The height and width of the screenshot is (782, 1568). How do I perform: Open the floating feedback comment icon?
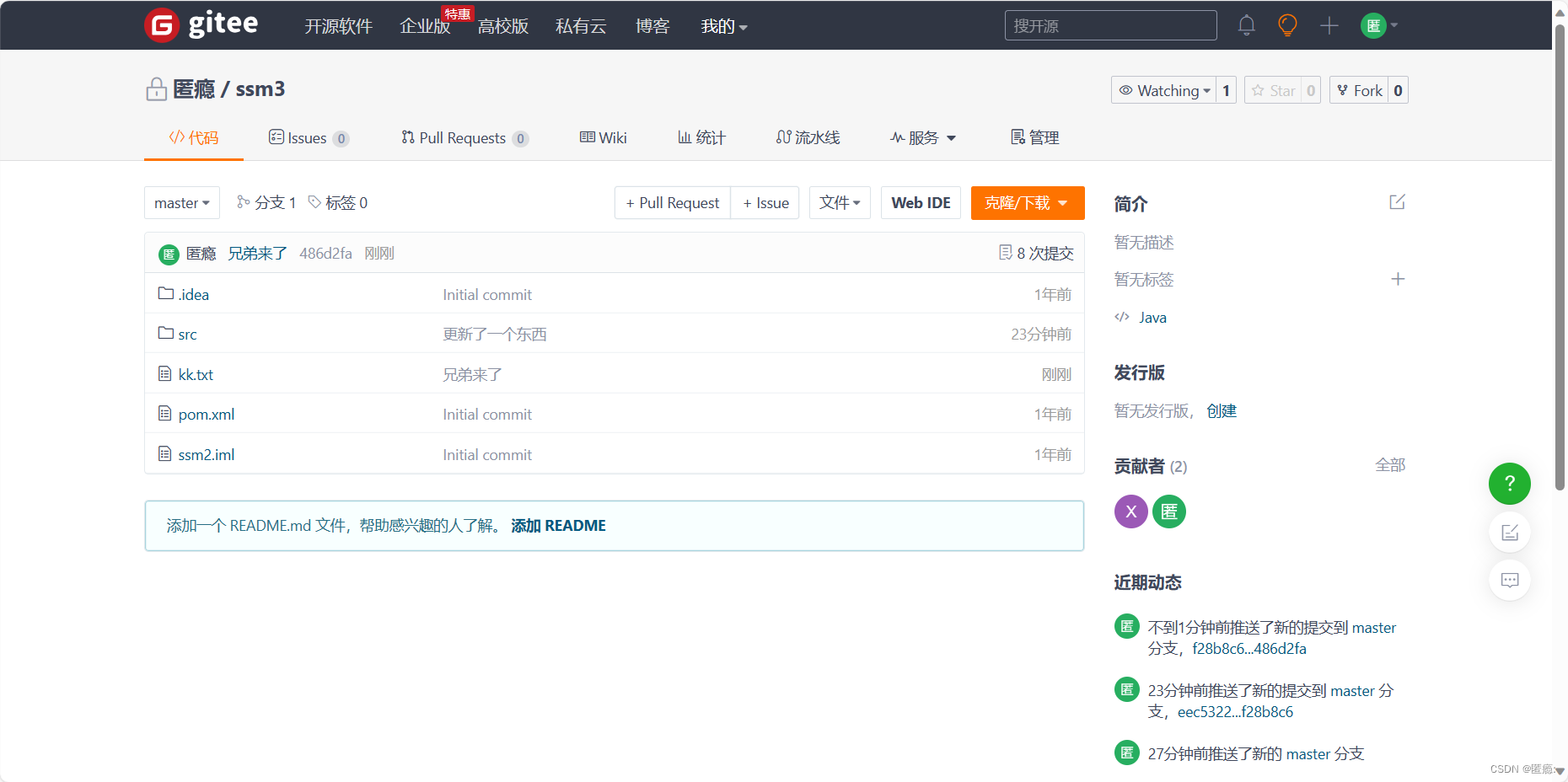point(1509,580)
